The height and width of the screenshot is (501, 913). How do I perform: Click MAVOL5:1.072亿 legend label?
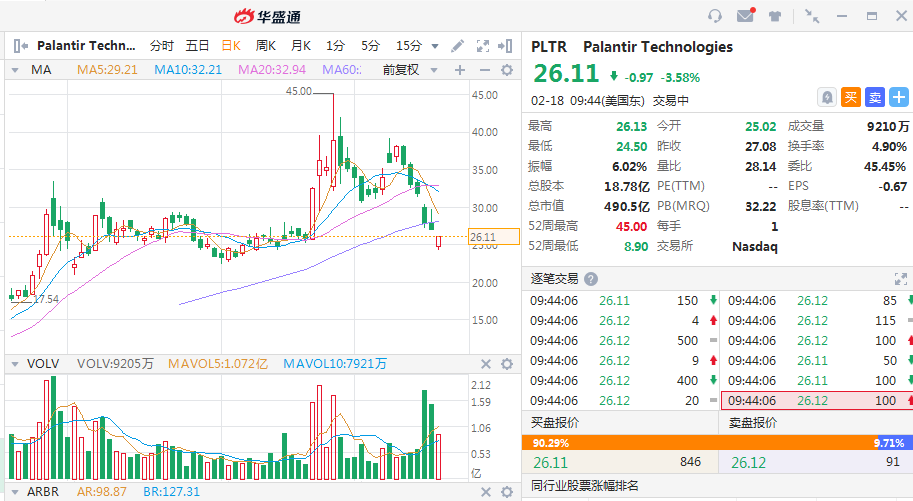coord(218,364)
